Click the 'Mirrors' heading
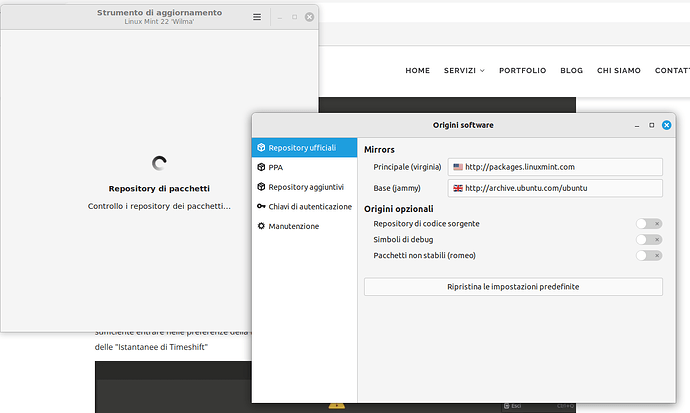Screen dimensions: 690x413 pyautogui.click(x=379, y=150)
